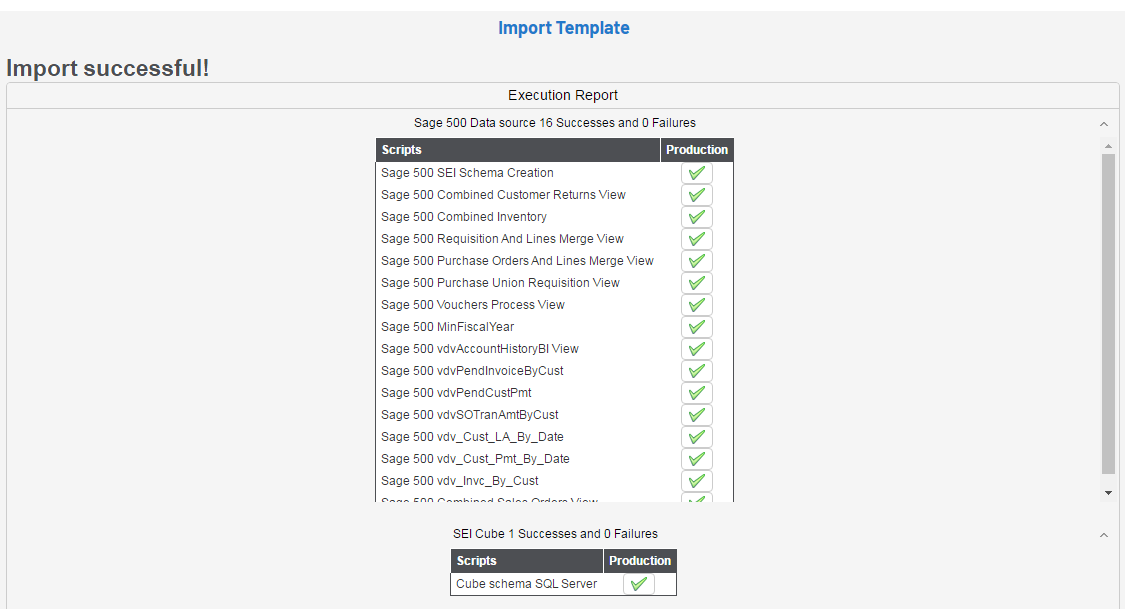
Task: Click the Import Template title link
Action: 563,28
